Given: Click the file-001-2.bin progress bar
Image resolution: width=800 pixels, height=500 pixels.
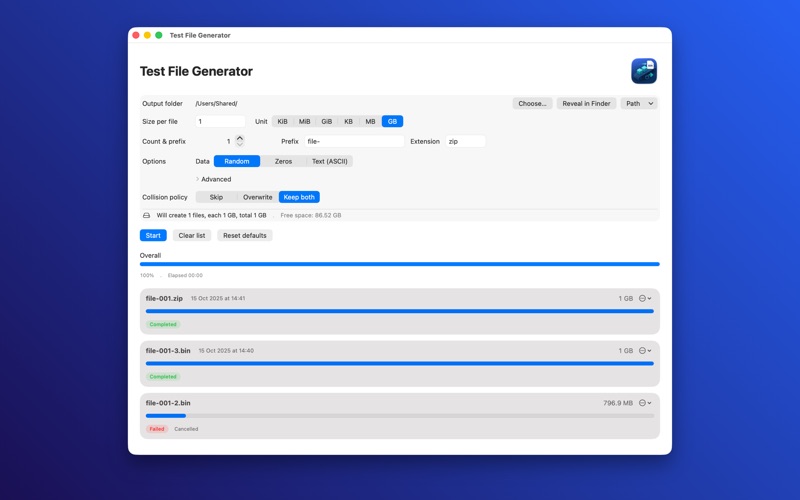Looking at the screenshot, I should [x=399, y=416].
